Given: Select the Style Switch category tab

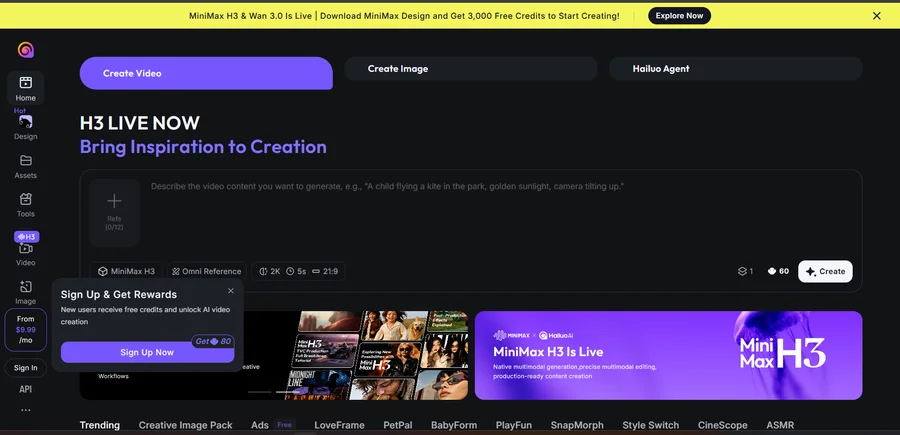Looking at the screenshot, I should point(650,425).
